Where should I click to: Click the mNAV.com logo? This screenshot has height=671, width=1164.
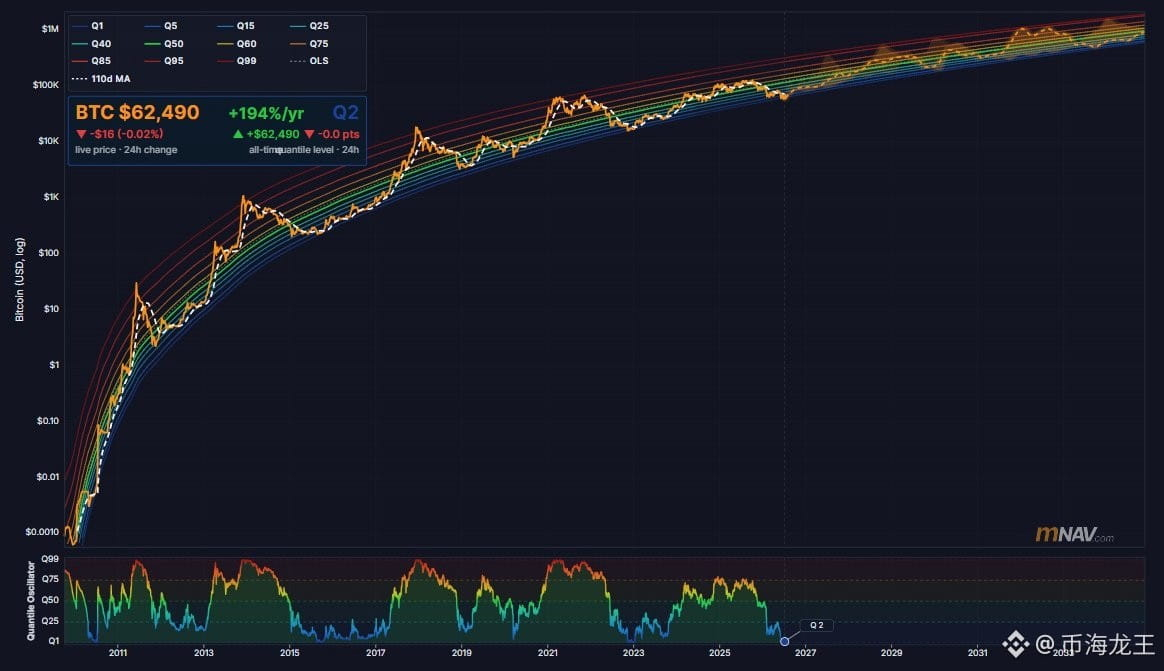click(x=1074, y=534)
